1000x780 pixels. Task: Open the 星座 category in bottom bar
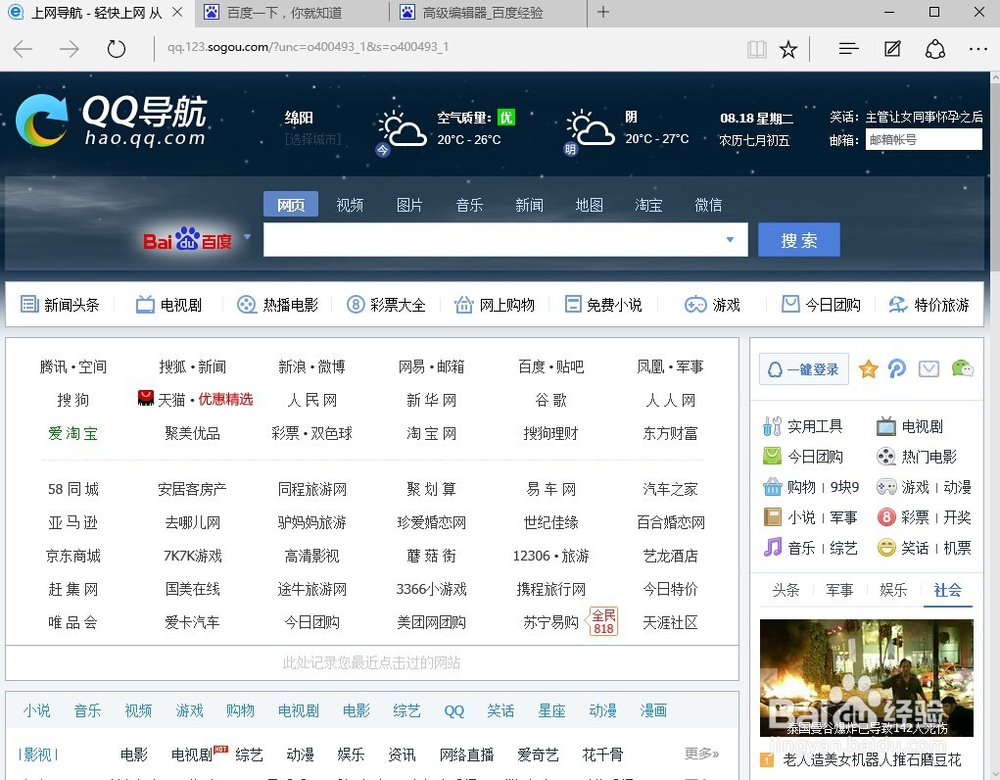[x=552, y=710]
